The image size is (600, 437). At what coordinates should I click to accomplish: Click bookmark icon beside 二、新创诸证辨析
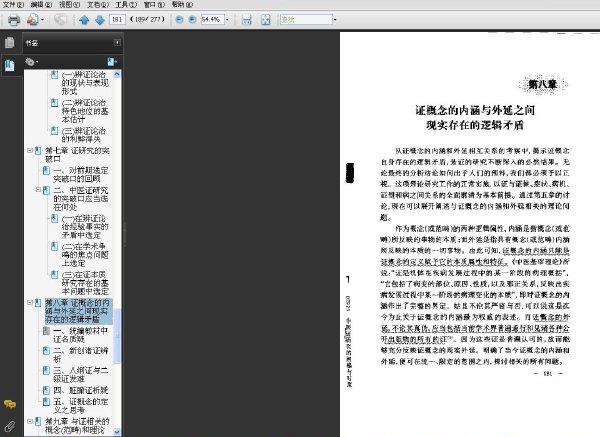tap(46, 351)
